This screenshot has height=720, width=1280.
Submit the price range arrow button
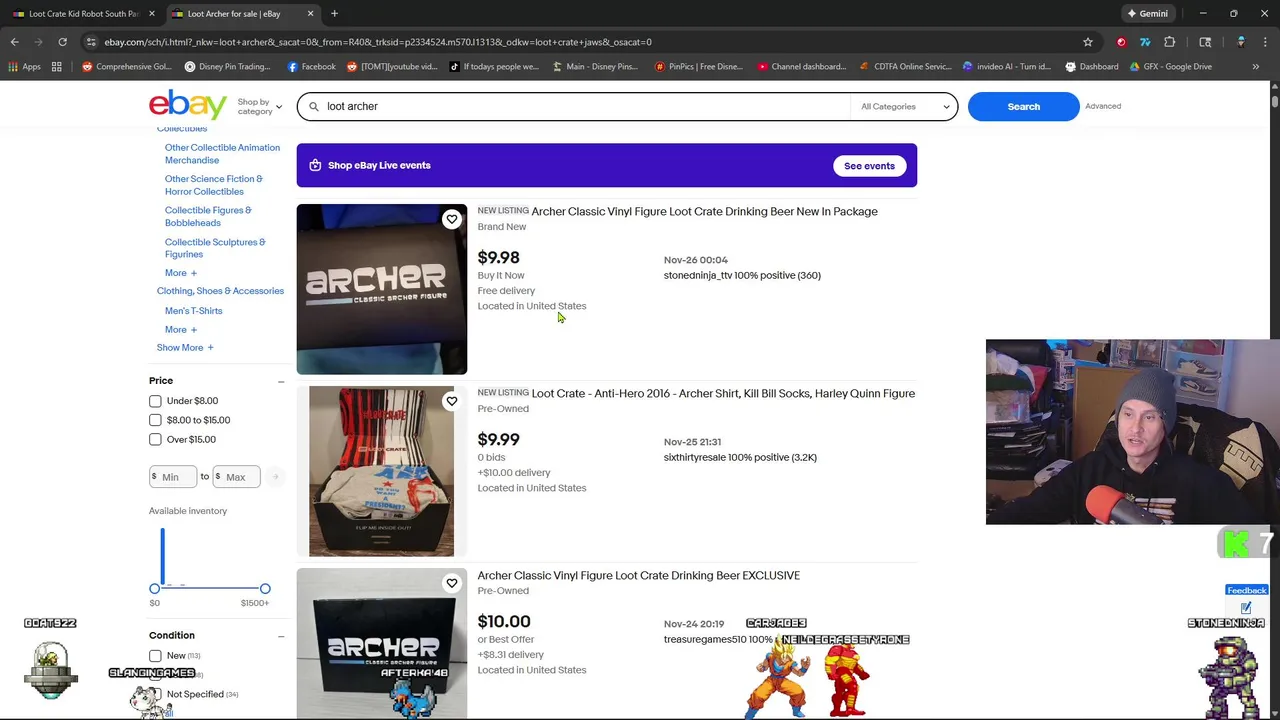[275, 477]
